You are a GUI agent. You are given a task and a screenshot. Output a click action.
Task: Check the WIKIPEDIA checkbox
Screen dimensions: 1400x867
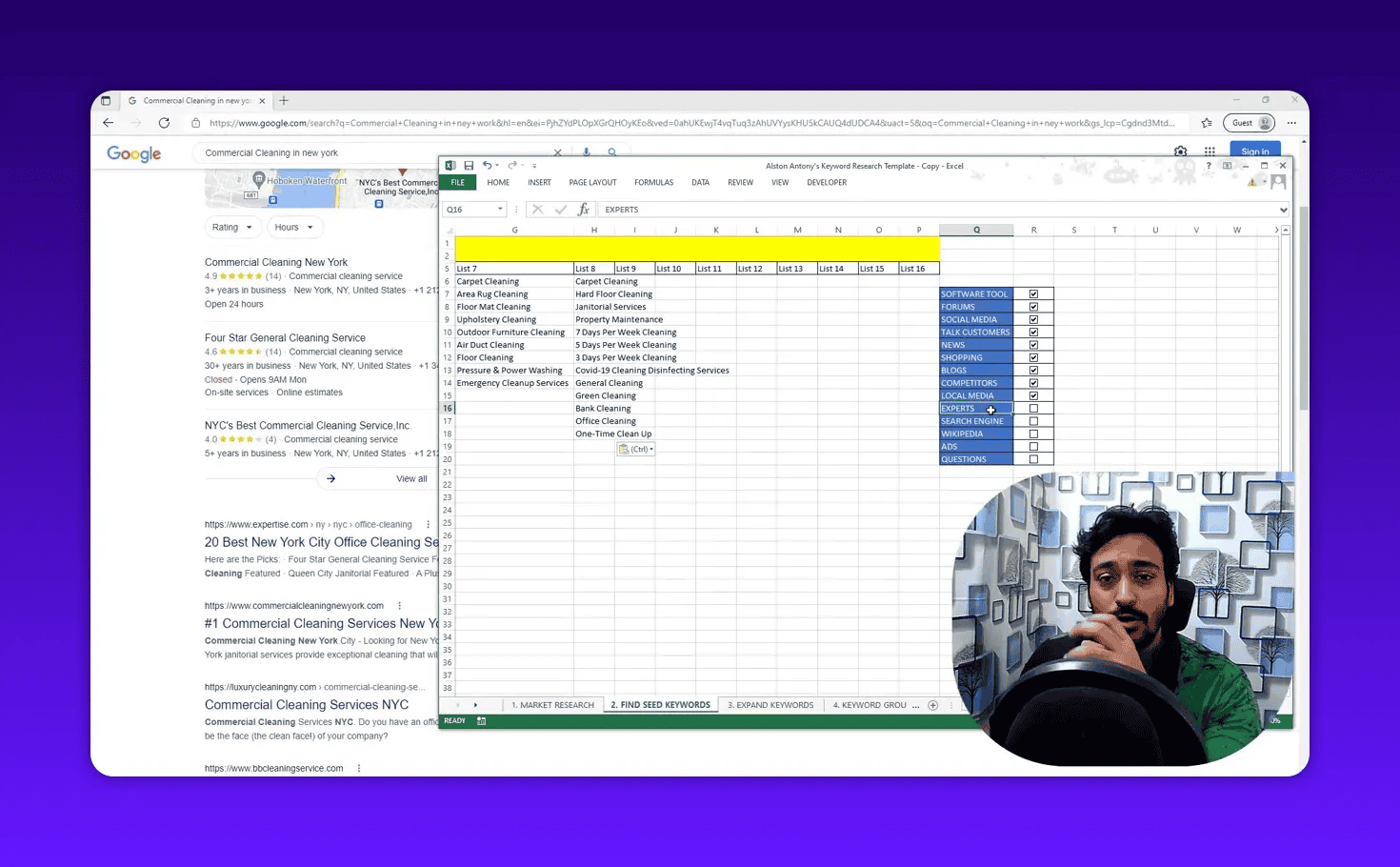tap(1033, 433)
